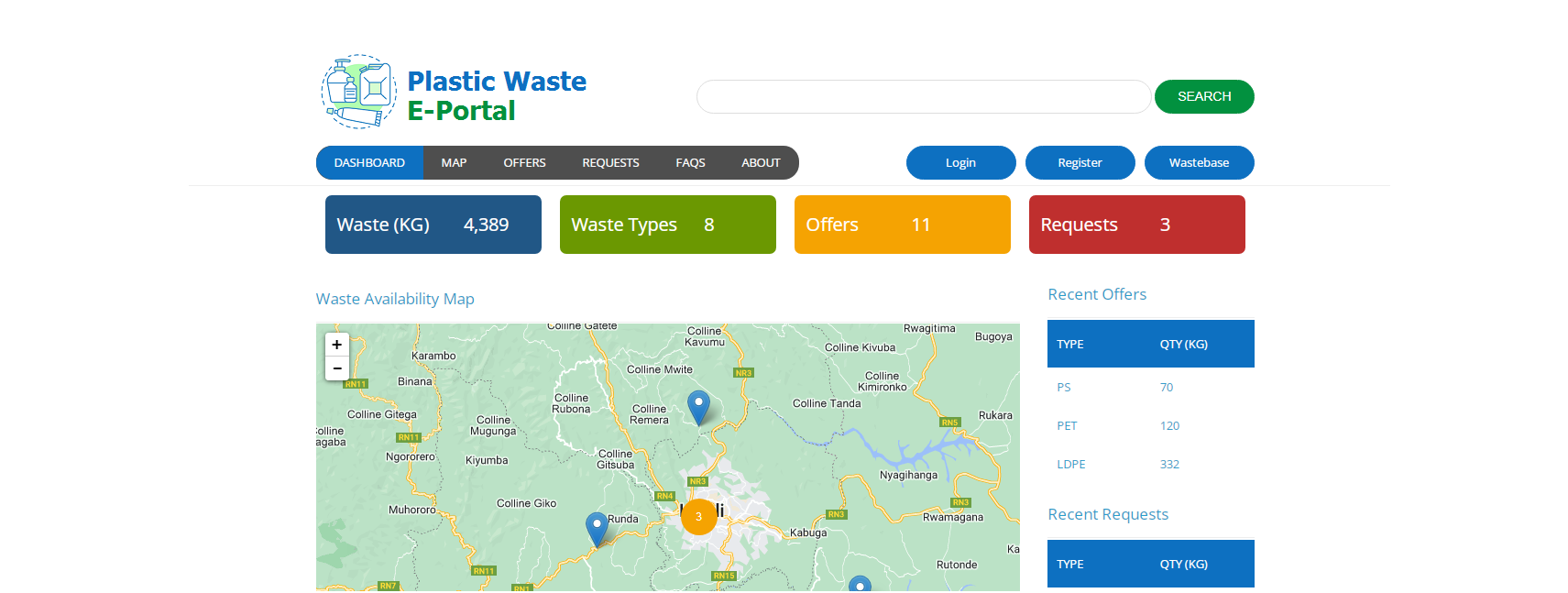Select the red Requests 3 stat card
The width and height of the screenshot is (1568, 593).
1137,225
